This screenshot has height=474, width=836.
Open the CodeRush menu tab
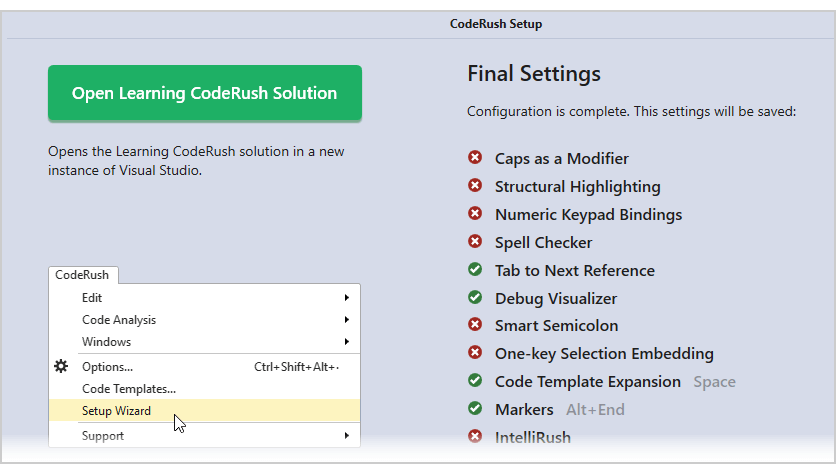point(82,275)
